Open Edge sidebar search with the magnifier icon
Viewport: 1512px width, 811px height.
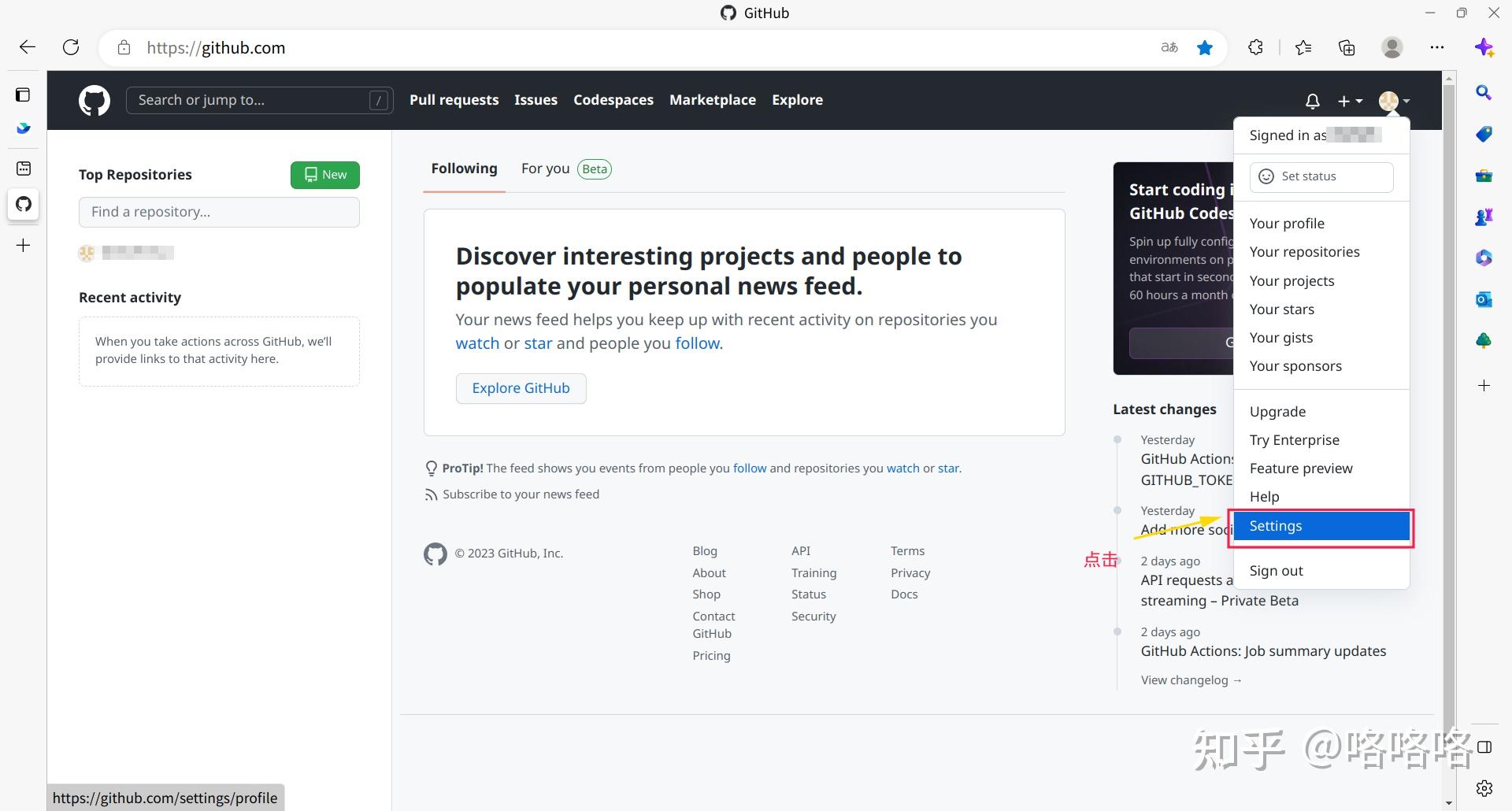(1484, 93)
